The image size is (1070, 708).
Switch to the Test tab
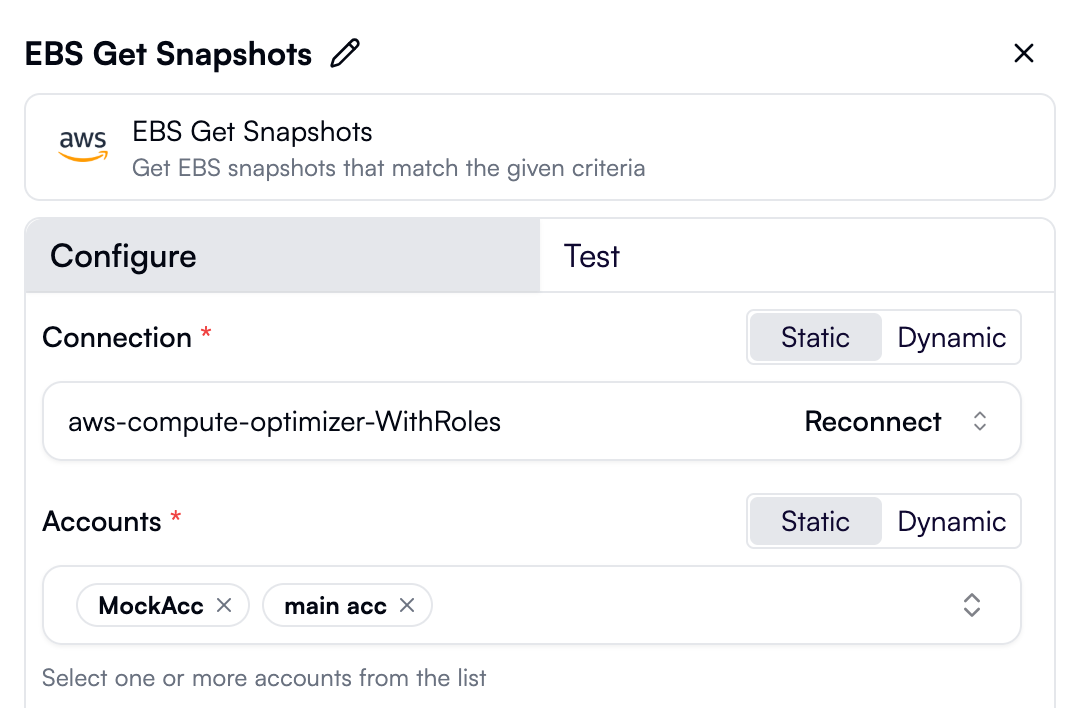(591, 256)
